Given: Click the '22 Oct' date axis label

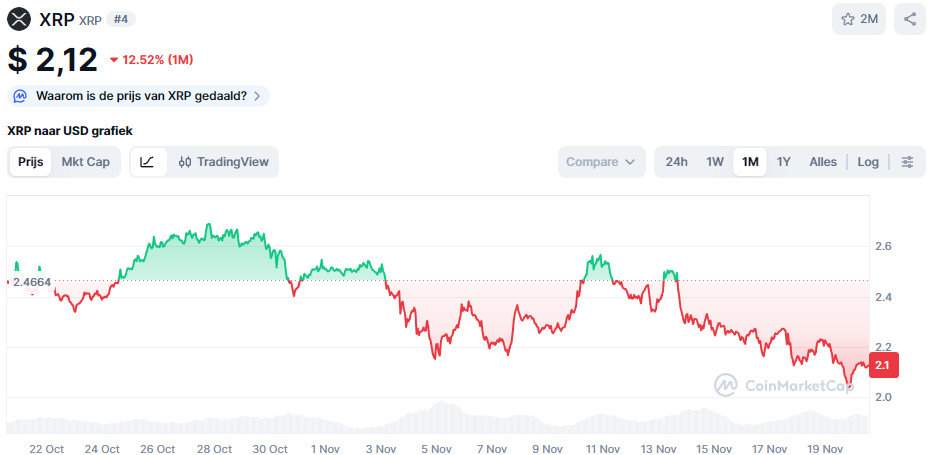Looking at the screenshot, I should tap(47, 449).
